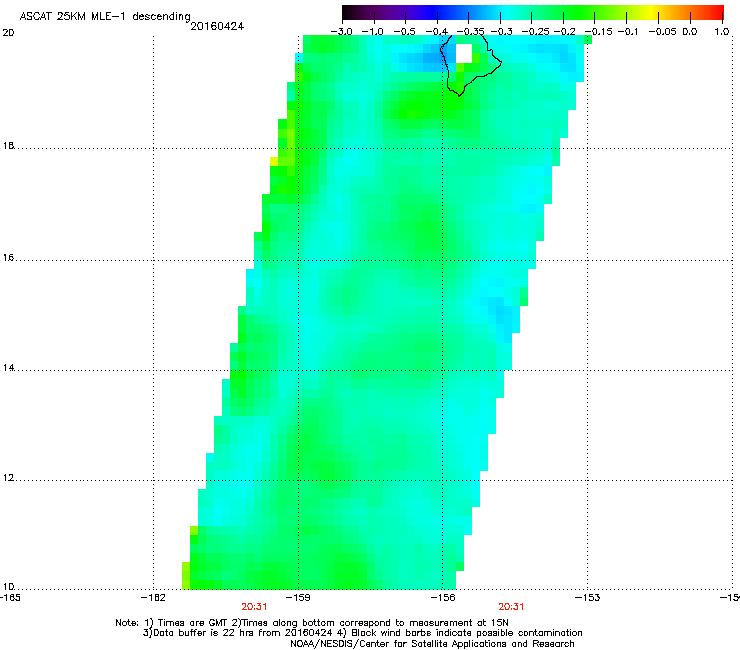Click the longitude axis label '-162'

click(153, 598)
